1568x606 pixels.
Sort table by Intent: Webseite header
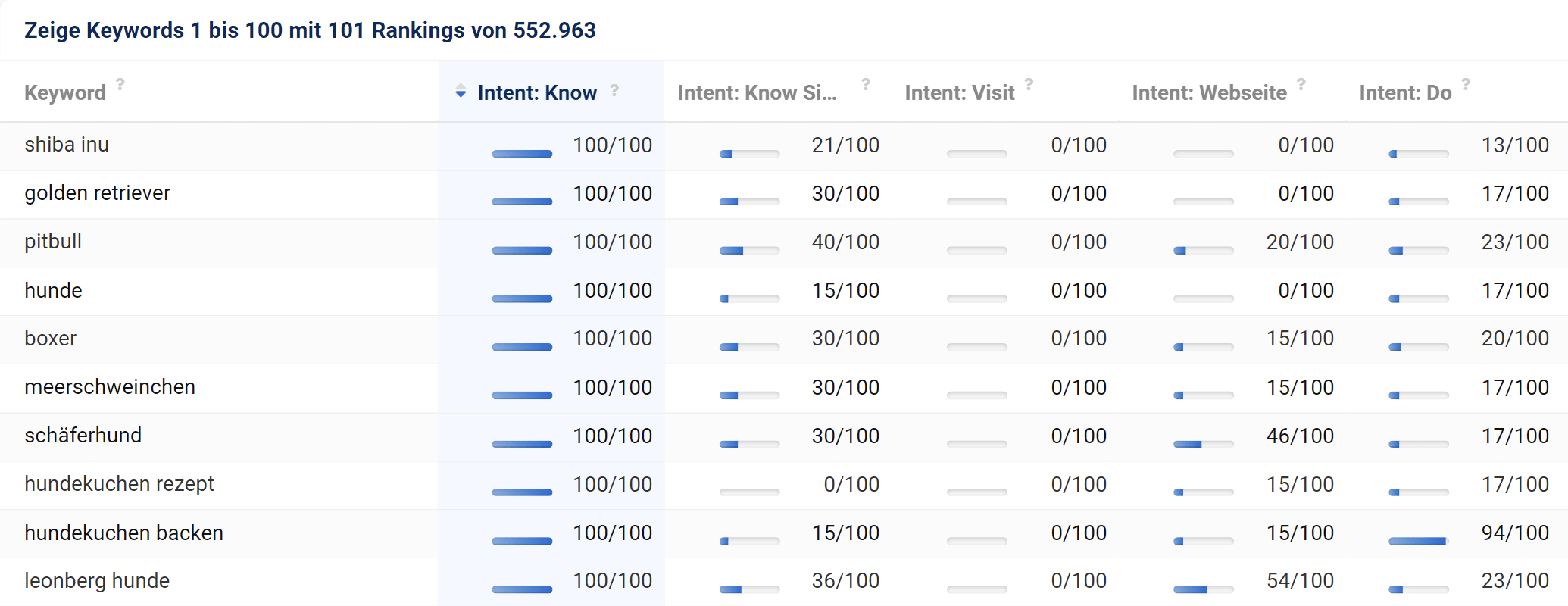[x=1208, y=93]
